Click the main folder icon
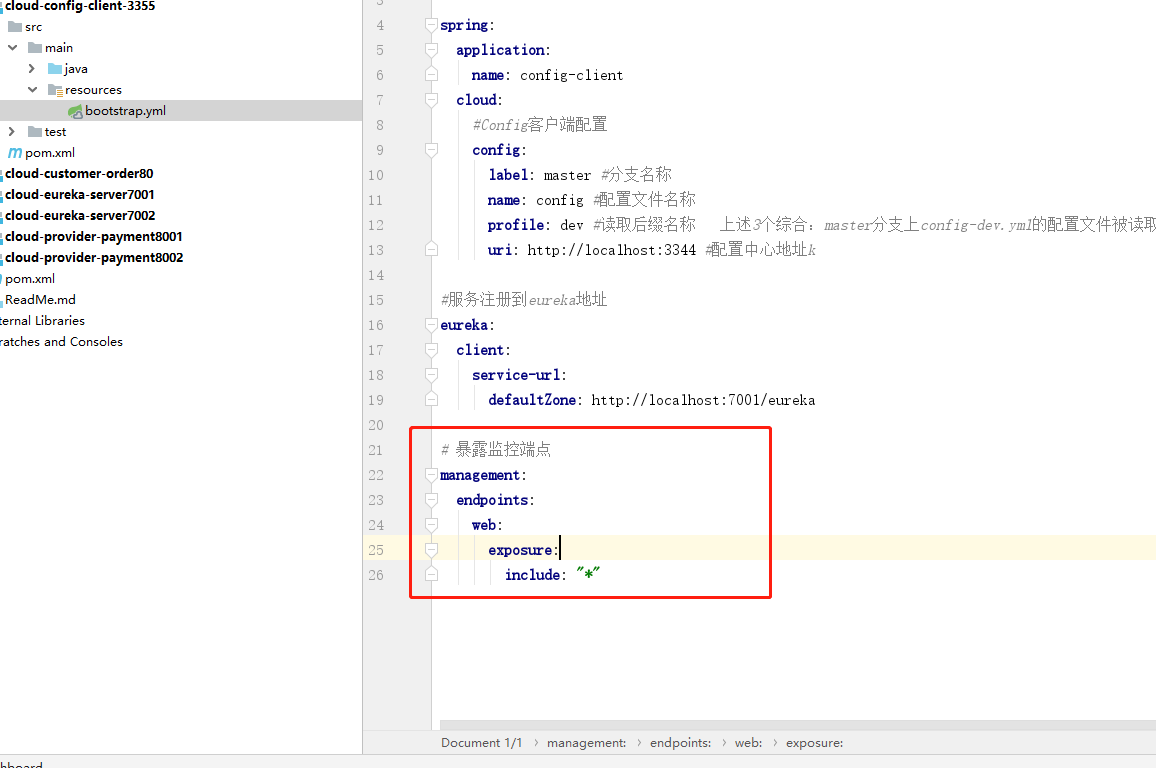The width and height of the screenshot is (1156, 768). pos(35,48)
